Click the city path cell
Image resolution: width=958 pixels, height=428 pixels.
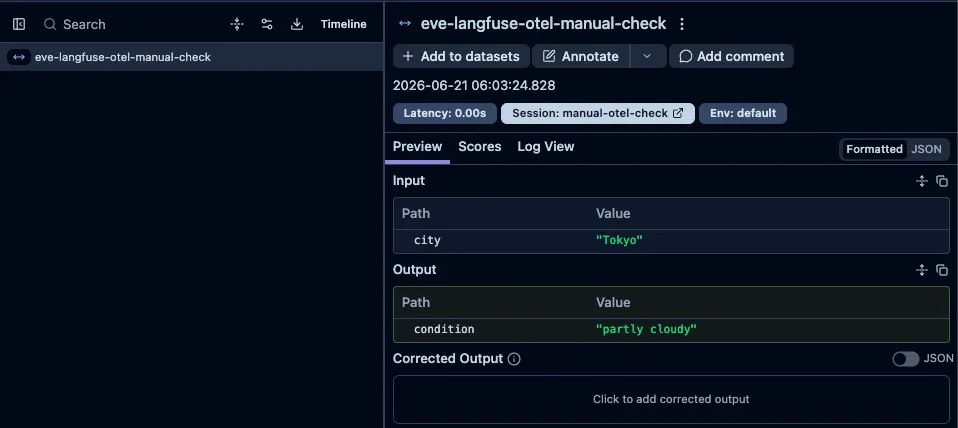tap(427, 240)
